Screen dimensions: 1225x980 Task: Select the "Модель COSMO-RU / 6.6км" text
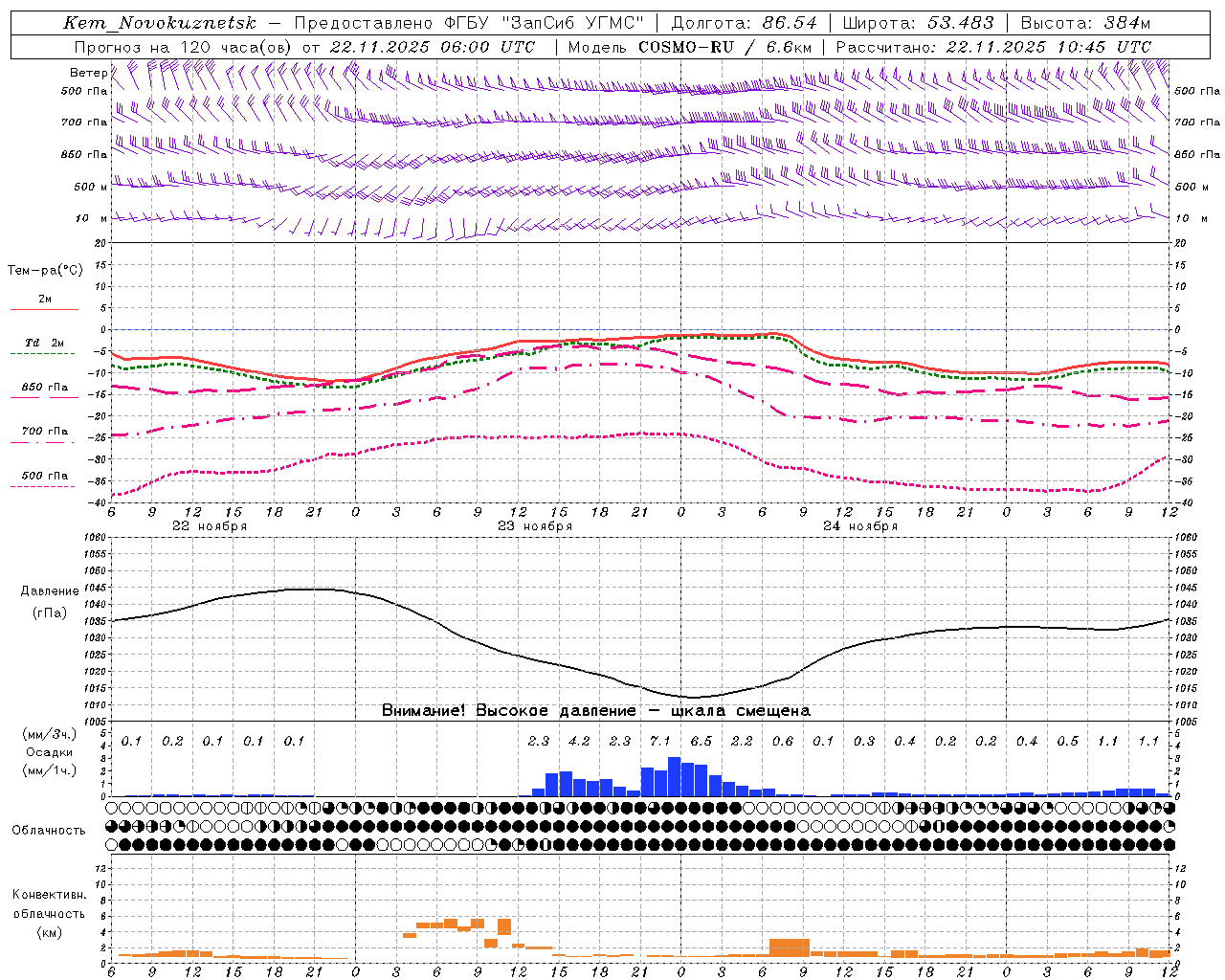[x=690, y=46]
